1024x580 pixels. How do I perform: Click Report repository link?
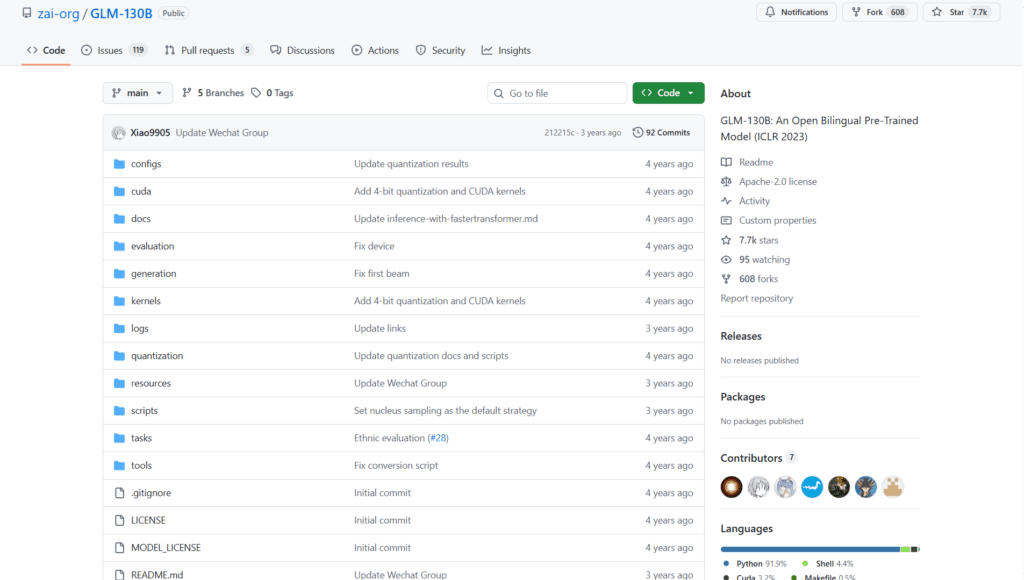pos(756,298)
